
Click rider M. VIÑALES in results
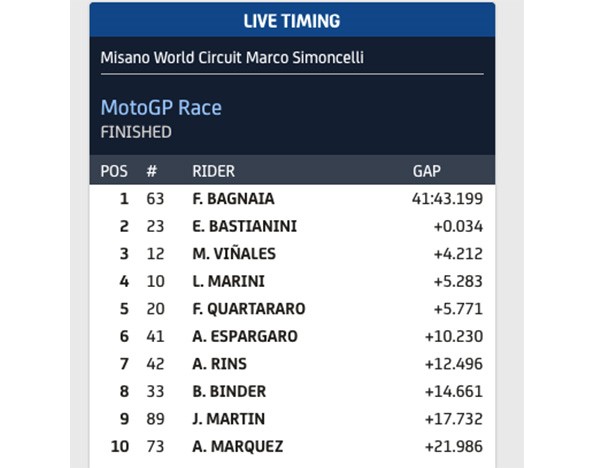click(x=234, y=254)
